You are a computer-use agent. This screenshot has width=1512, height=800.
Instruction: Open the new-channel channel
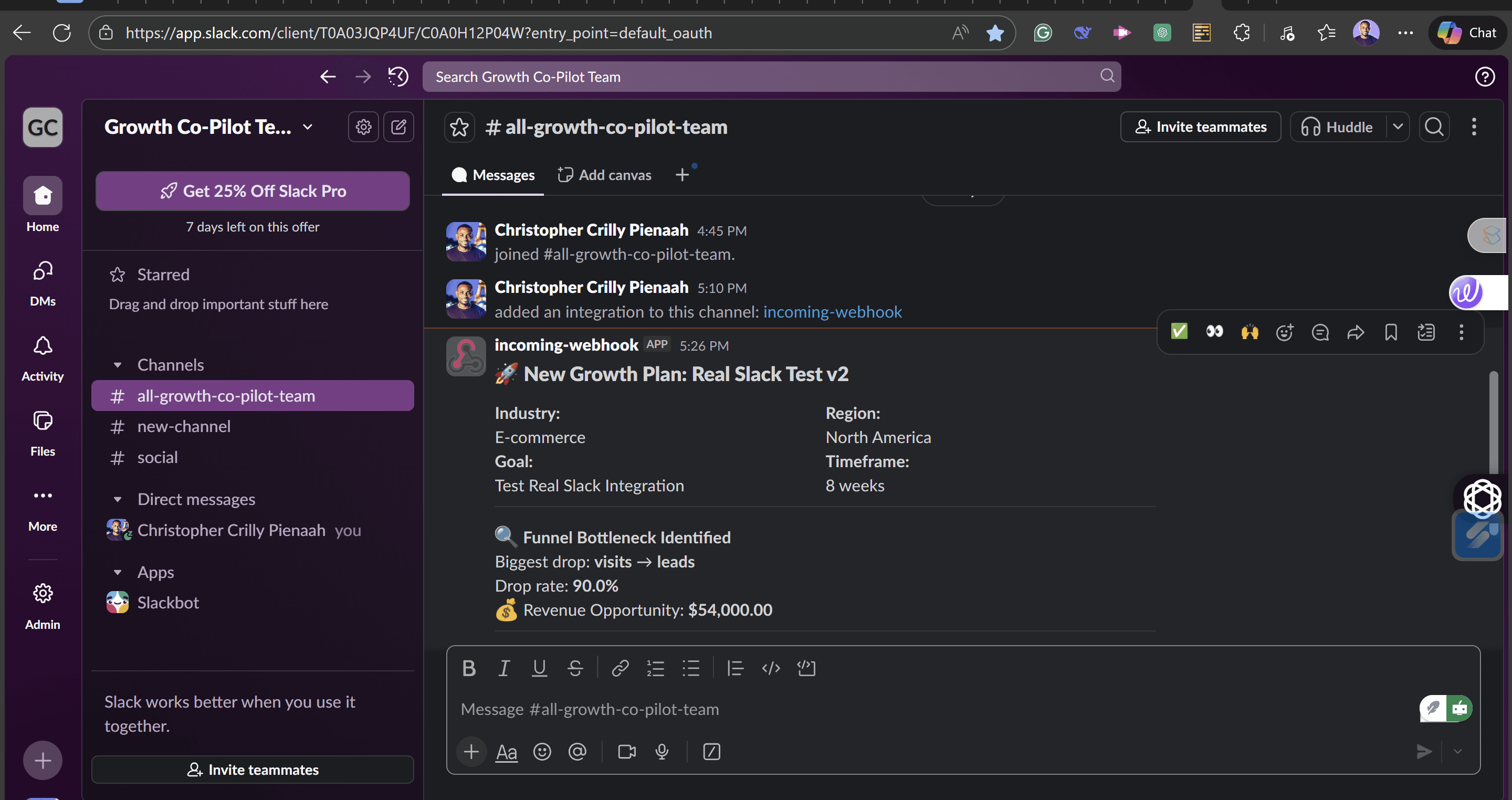[x=253, y=427]
